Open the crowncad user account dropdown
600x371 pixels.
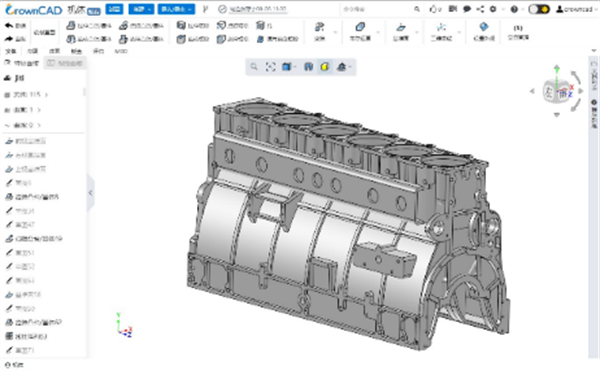(577, 9)
